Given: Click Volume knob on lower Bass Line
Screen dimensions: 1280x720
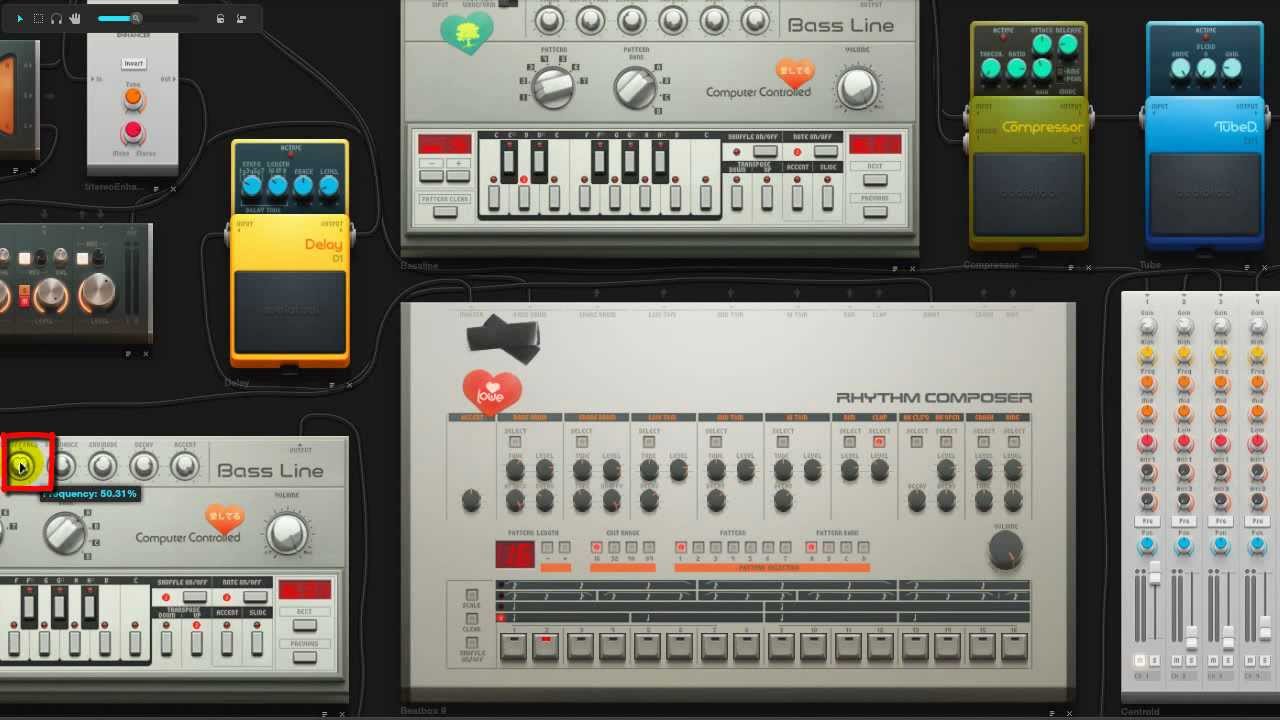Looking at the screenshot, I should tap(287, 533).
